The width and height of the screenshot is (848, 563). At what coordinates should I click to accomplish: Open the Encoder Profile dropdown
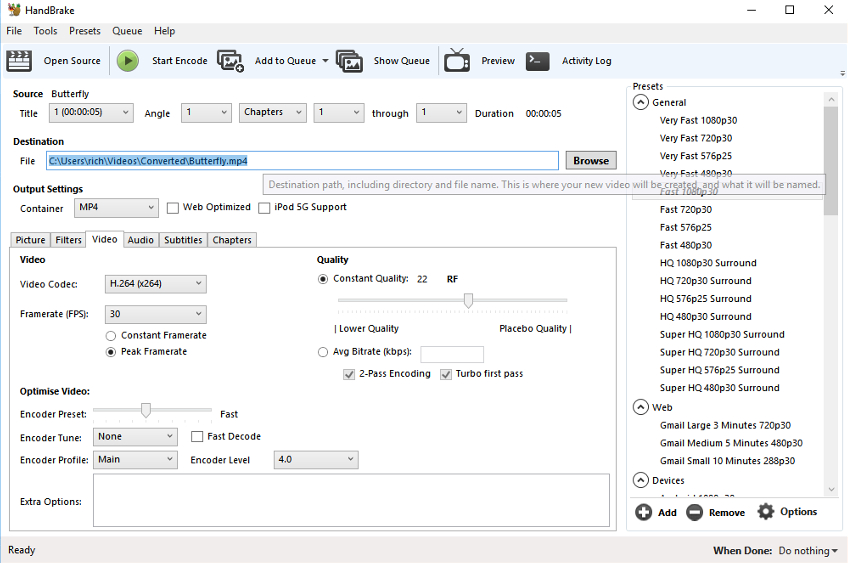click(135, 460)
